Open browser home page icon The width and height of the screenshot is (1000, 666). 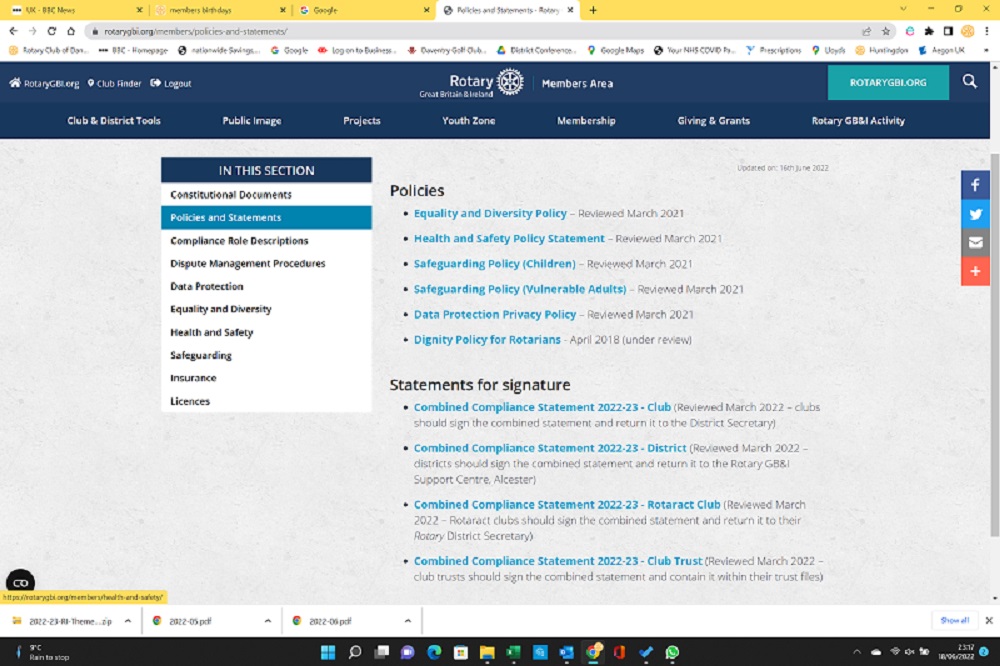pos(71,31)
